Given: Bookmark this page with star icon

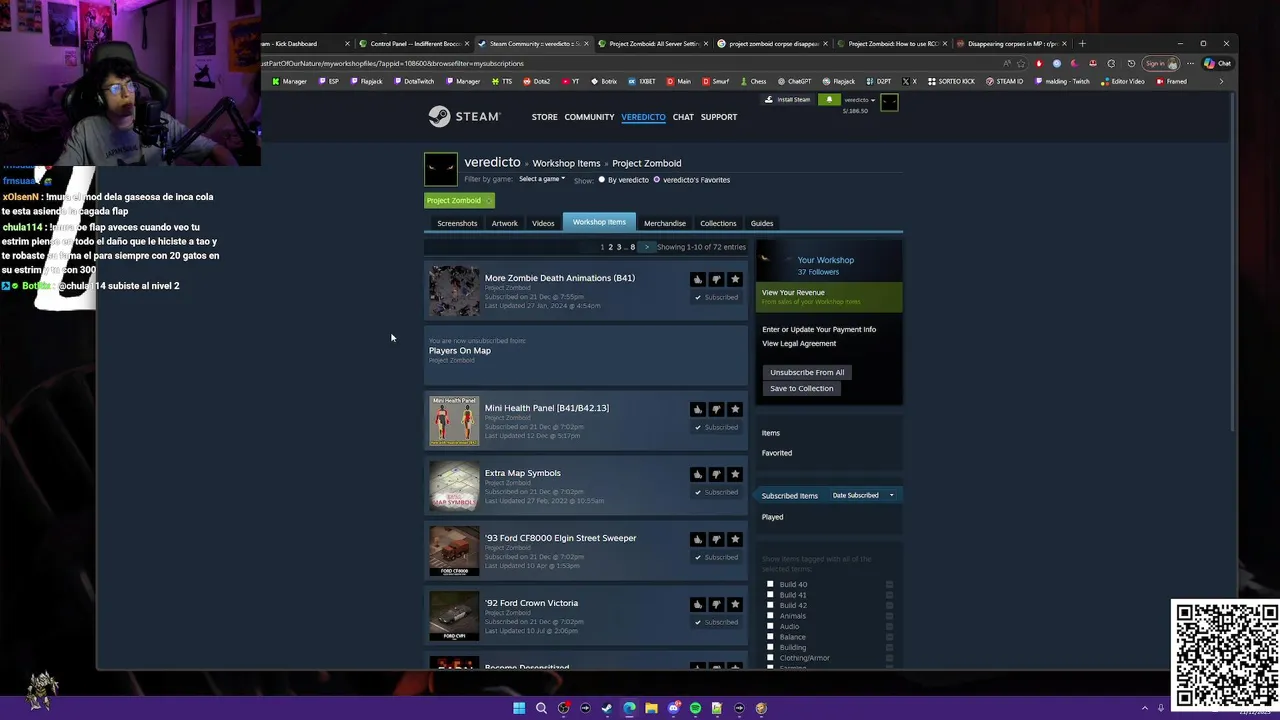Looking at the screenshot, I should 1021,63.
